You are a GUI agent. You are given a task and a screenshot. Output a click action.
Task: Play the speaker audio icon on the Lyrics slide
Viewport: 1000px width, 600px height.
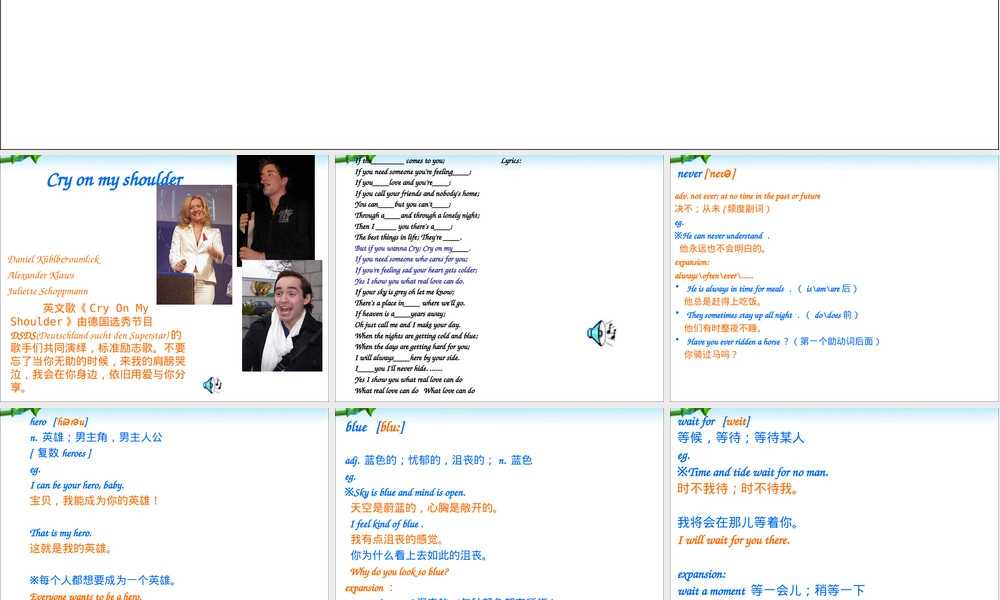601,333
